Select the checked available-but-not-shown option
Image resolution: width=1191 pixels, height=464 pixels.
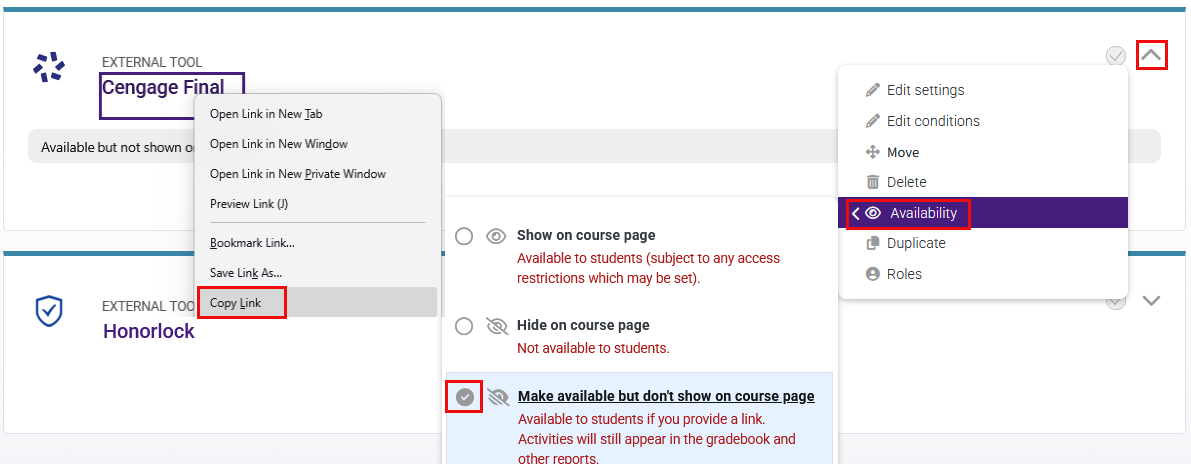coord(465,397)
